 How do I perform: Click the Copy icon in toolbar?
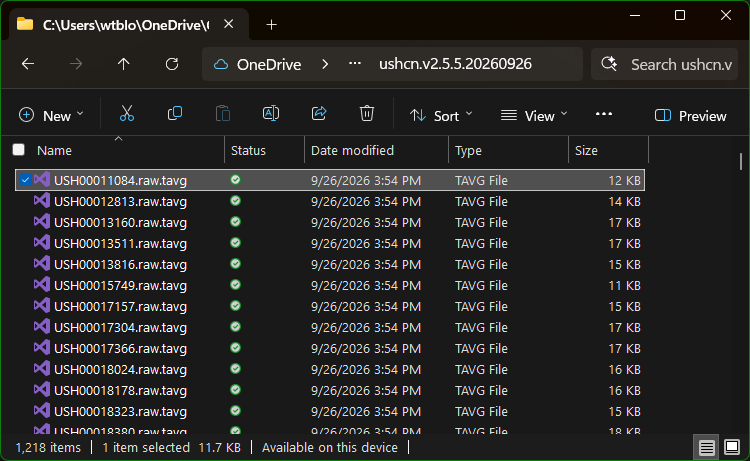175,114
